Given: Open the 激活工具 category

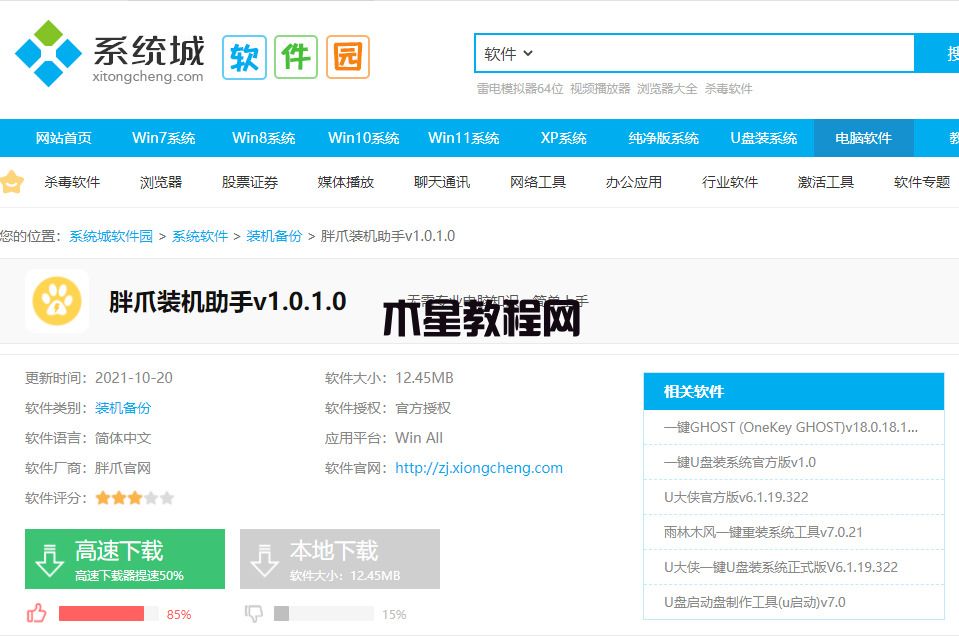Looking at the screenshot, I should point(826,182).
